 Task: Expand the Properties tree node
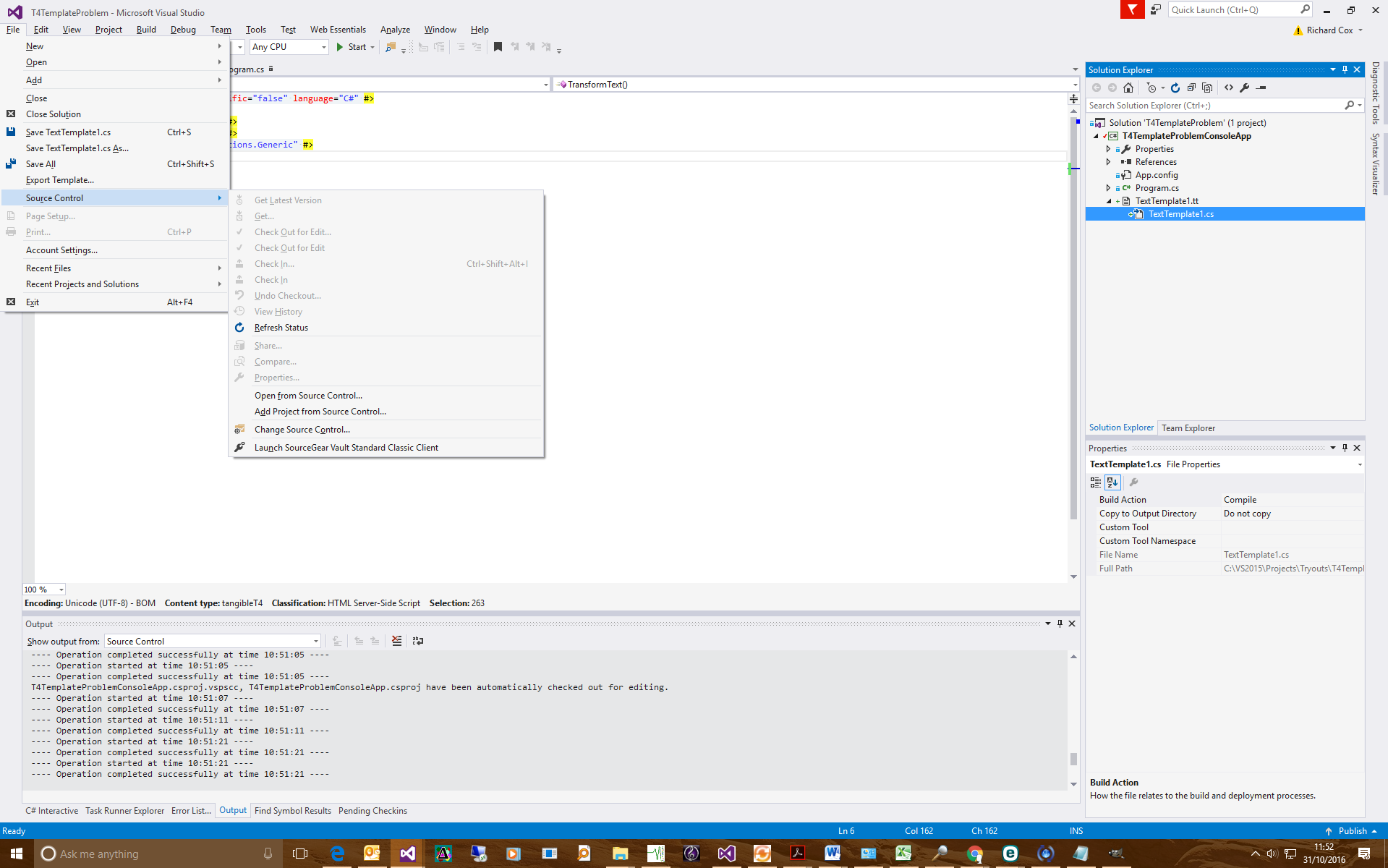[1108, 149]
